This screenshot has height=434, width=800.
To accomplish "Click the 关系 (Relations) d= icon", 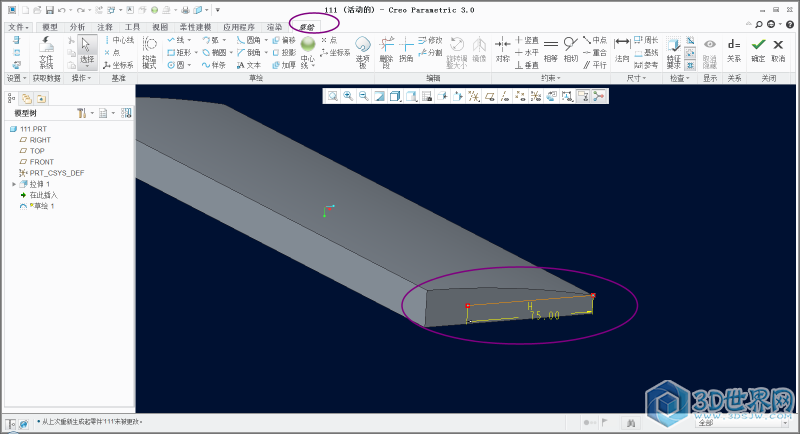I will click(734, 50).
